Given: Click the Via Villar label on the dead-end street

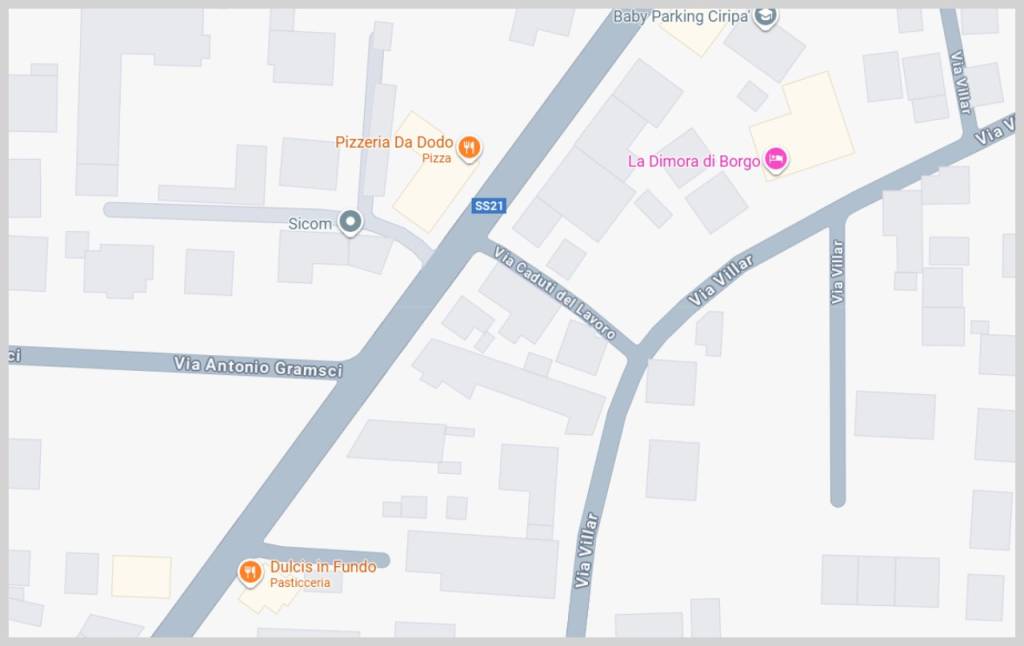Looking at the screenshot, I should (837, 272).
